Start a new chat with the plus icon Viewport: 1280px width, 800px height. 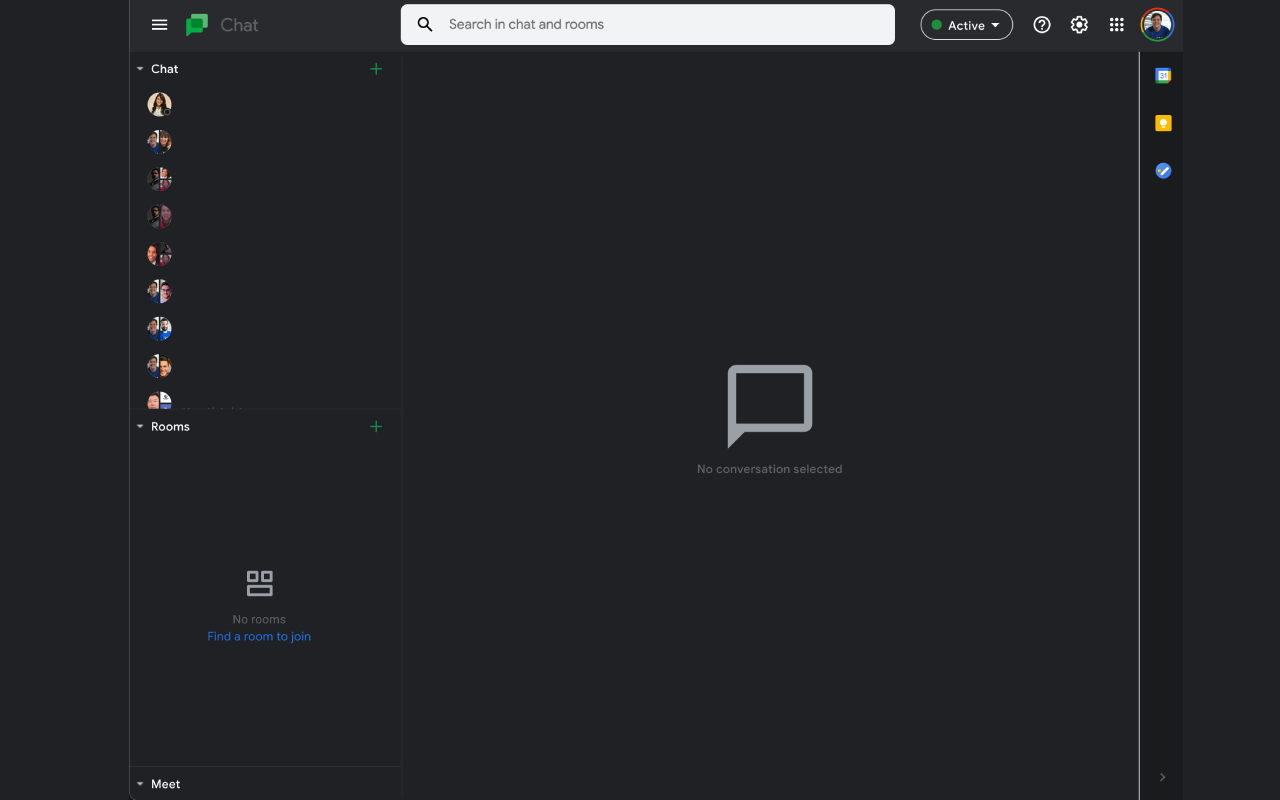376,68
